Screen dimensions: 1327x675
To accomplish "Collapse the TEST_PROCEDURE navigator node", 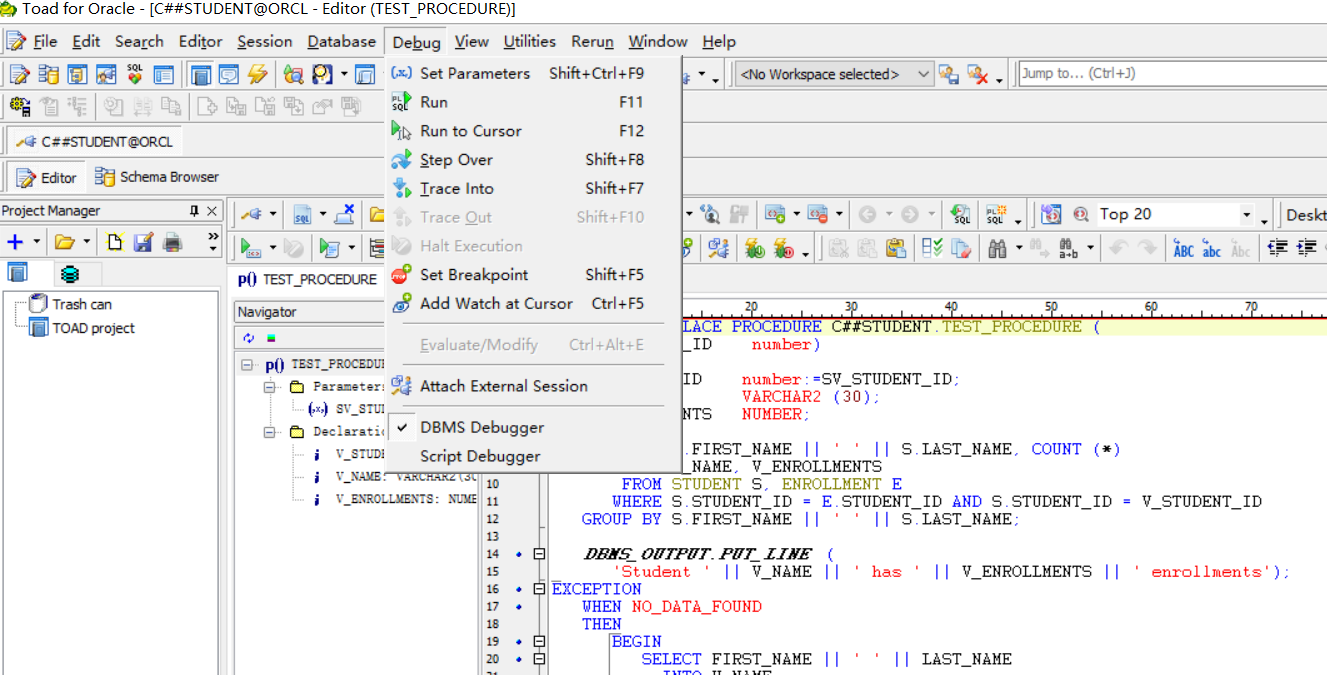I will 247,365.
